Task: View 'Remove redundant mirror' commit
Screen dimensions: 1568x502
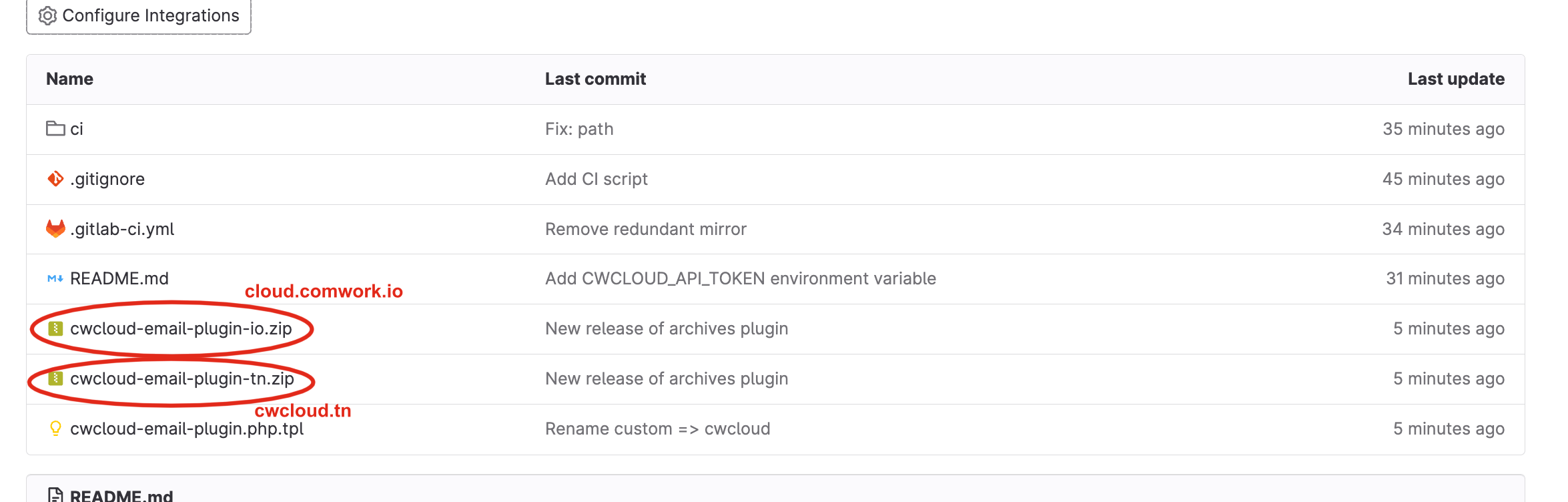Action: [x=646, y=229]
